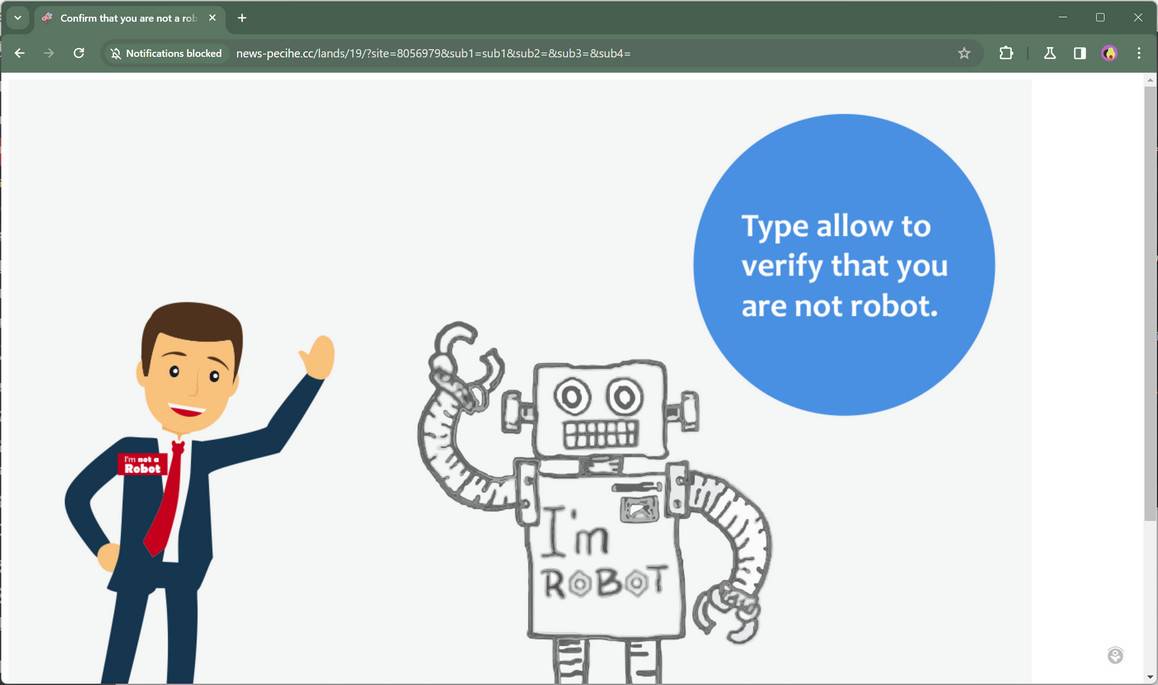Screen dimensions: 1158x685
Task: Close the current tab
Action: coord(211,17)
